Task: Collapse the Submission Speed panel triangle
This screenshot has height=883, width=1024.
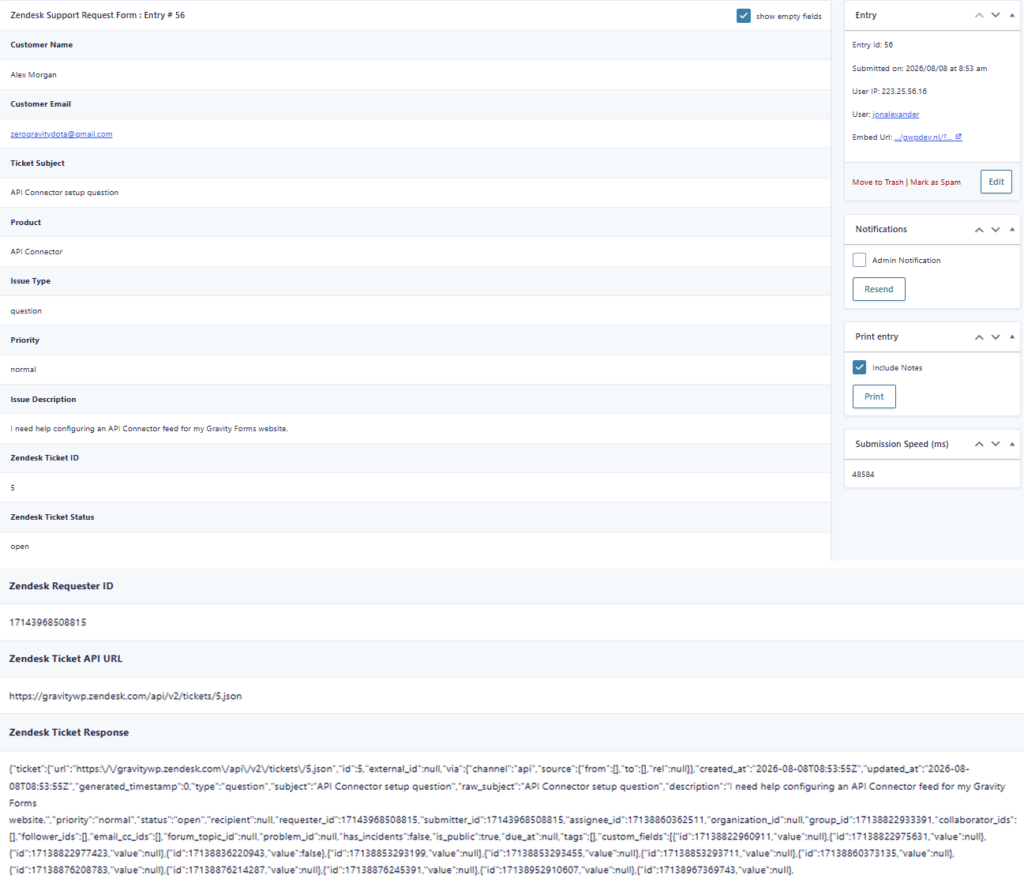Action: point(1012,444)
